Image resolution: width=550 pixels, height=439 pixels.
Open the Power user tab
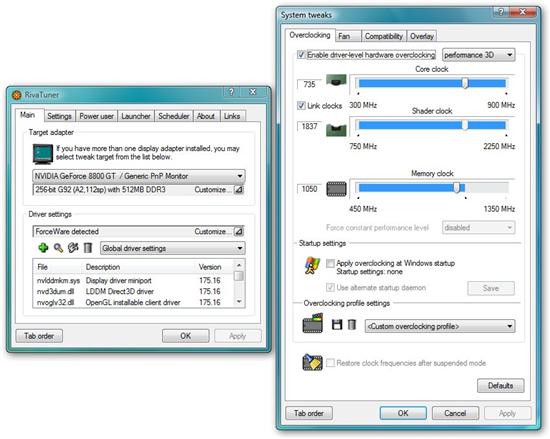(96, 116)
